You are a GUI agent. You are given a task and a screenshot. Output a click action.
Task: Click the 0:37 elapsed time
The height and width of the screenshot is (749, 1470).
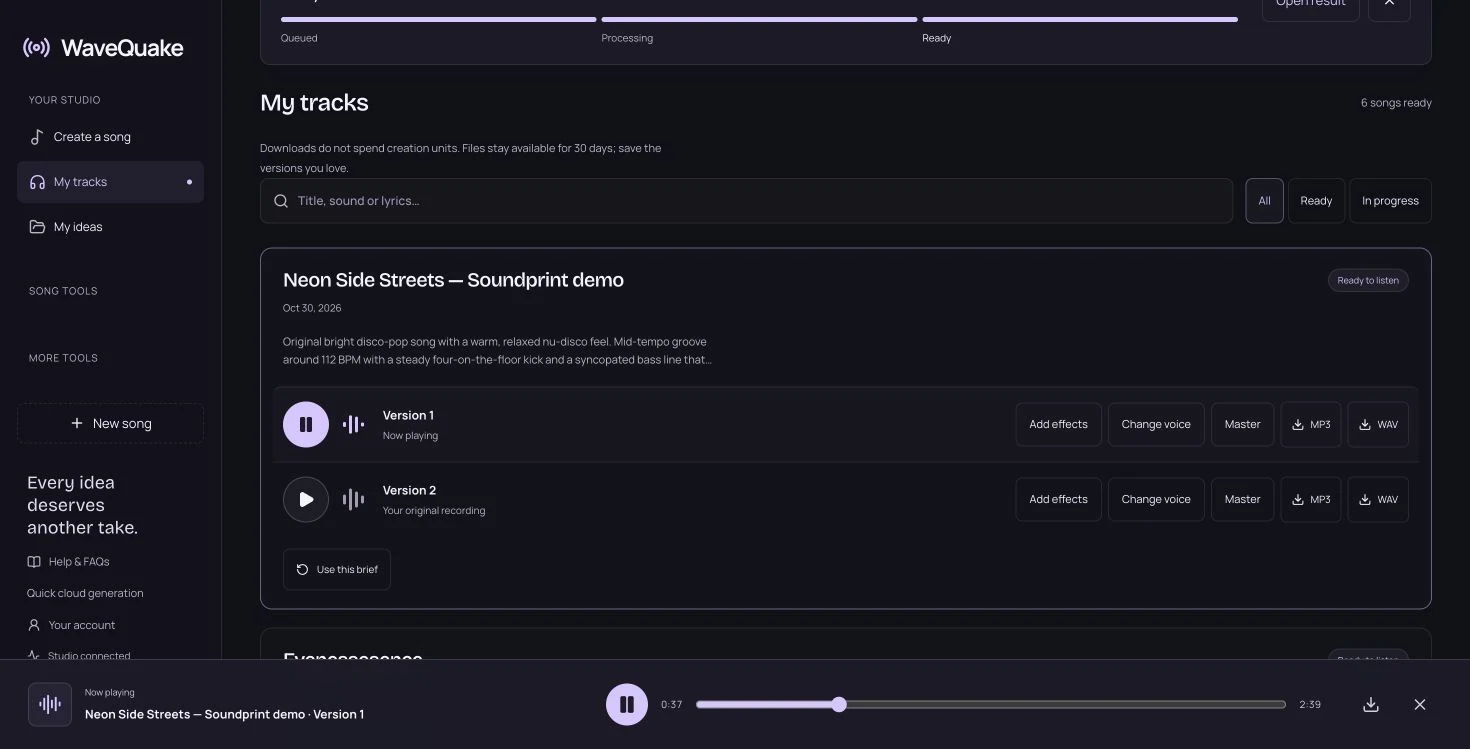[672, 704]
